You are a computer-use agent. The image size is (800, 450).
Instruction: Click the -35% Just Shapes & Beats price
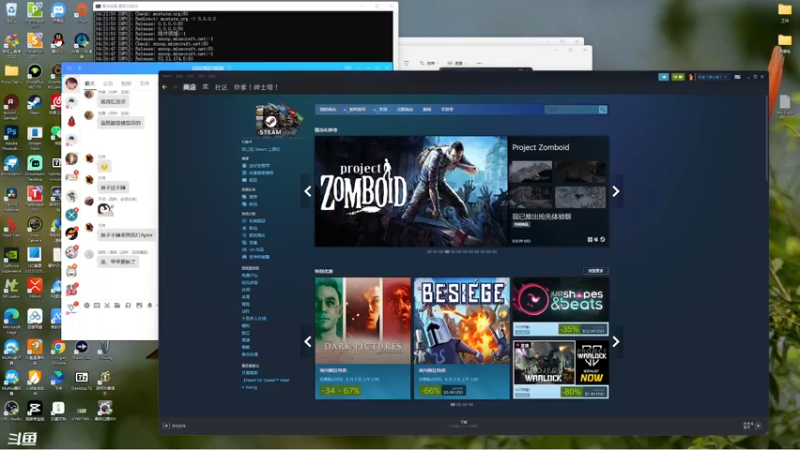(581, 329)
